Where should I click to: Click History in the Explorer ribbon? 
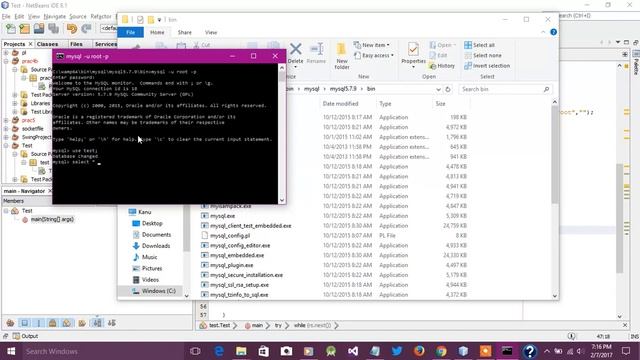[442, 66]
